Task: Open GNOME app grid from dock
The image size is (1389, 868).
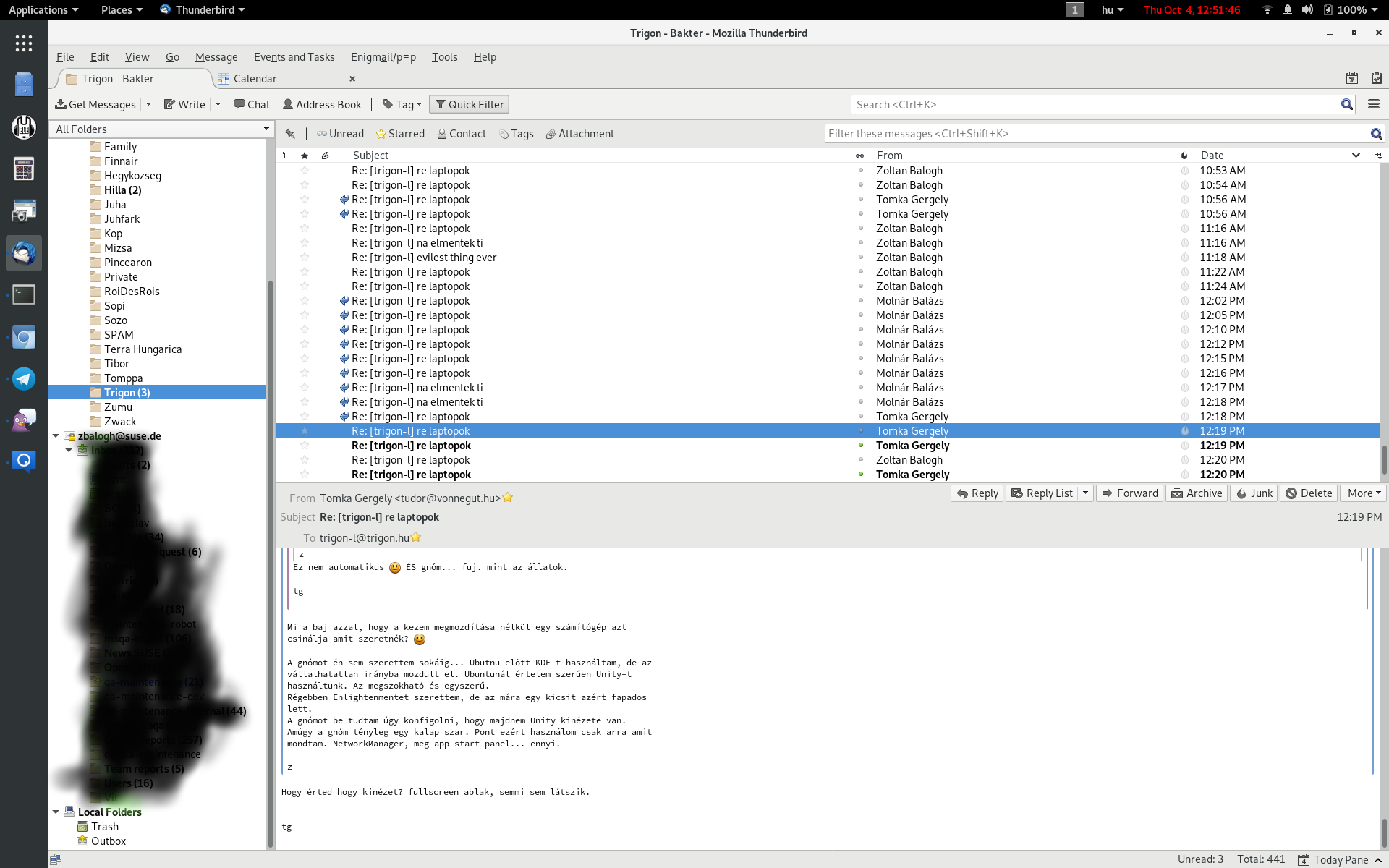Action: tap(24, 43)
